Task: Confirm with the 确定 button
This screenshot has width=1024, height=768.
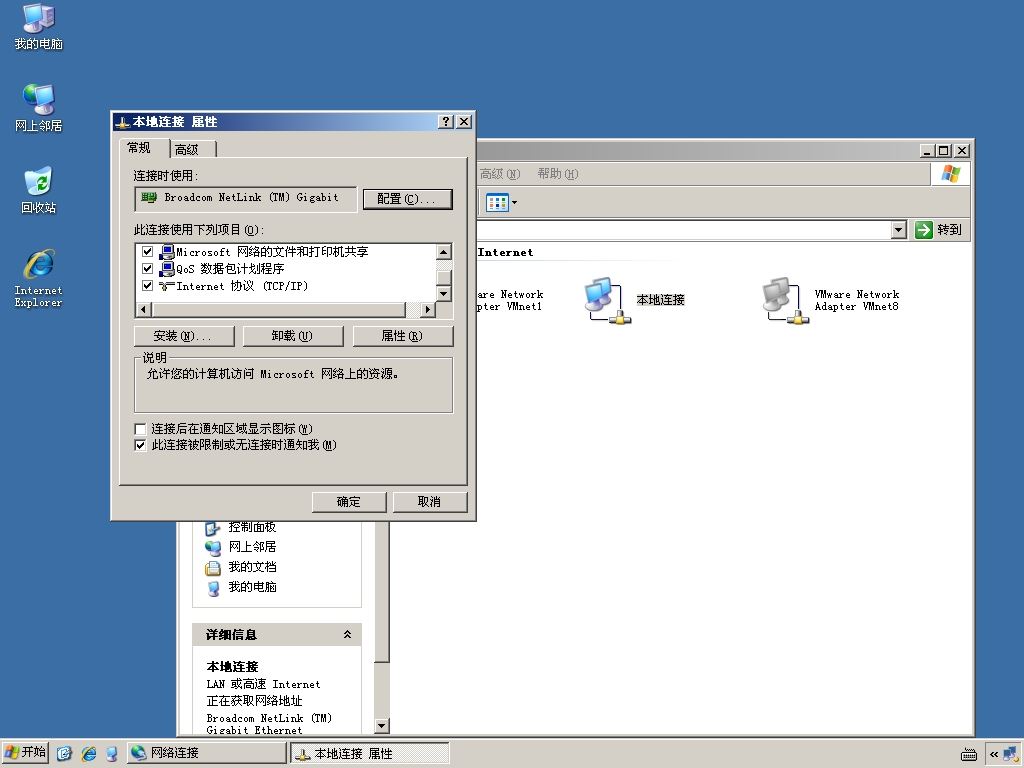Action: pyautogui.click(x=349, y=502)
